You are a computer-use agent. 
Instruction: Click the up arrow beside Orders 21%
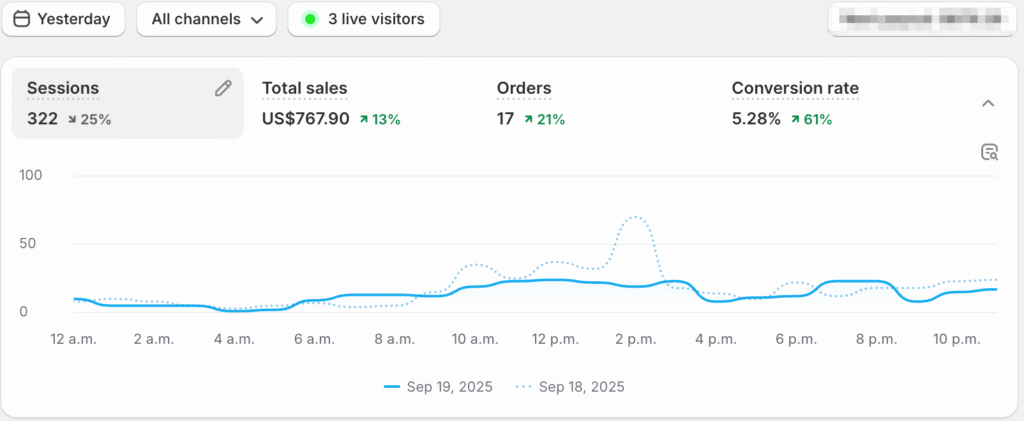[x=528, y=120]
